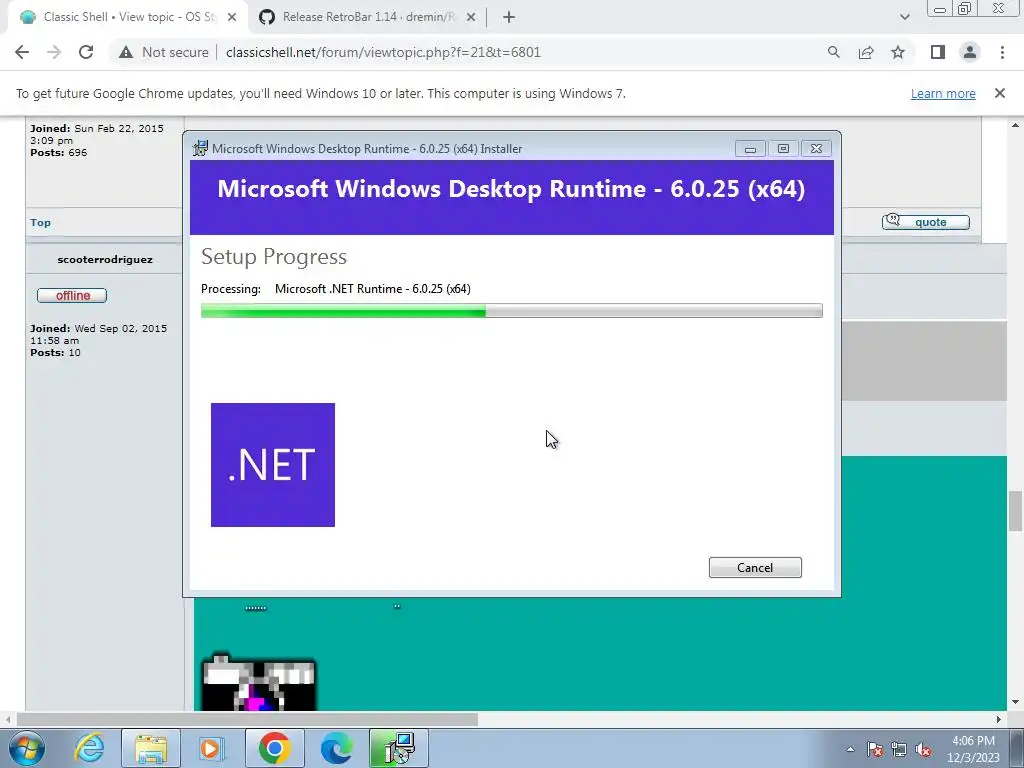Viewport: 1024px width, 768px height.
Task: Launch Internet Explorer from taskbar
Action: 89,748
